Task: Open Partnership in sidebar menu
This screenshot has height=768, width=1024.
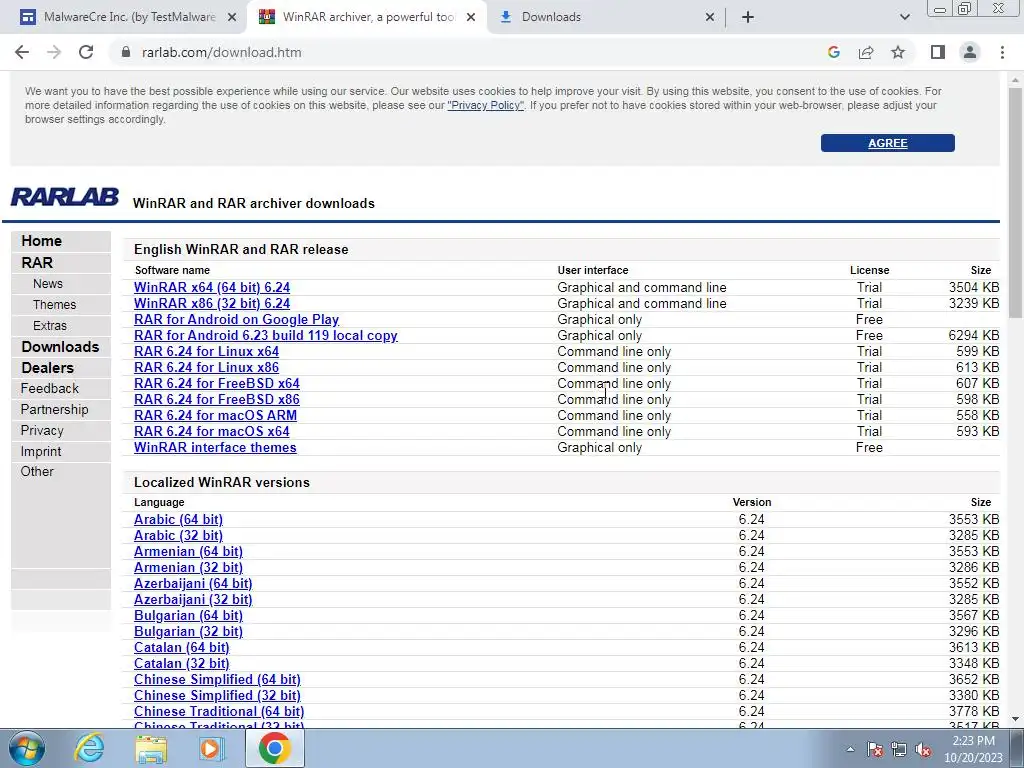Action: (54, 409)
